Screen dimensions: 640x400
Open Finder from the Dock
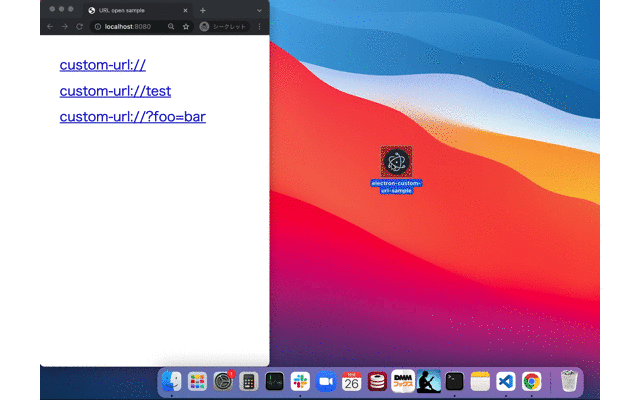click(x=171, y=382)
